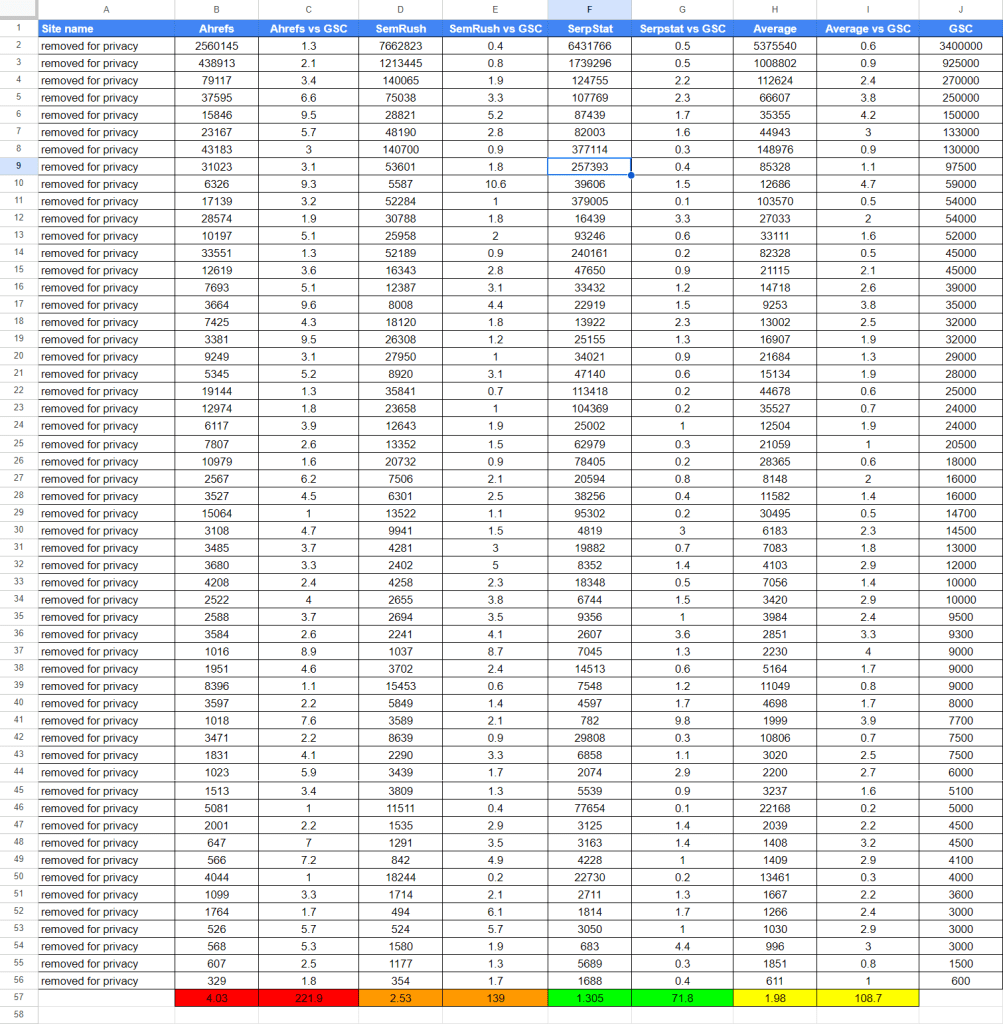Click the 'Ahrefs vs GSC' header cell

pos(308,29)
